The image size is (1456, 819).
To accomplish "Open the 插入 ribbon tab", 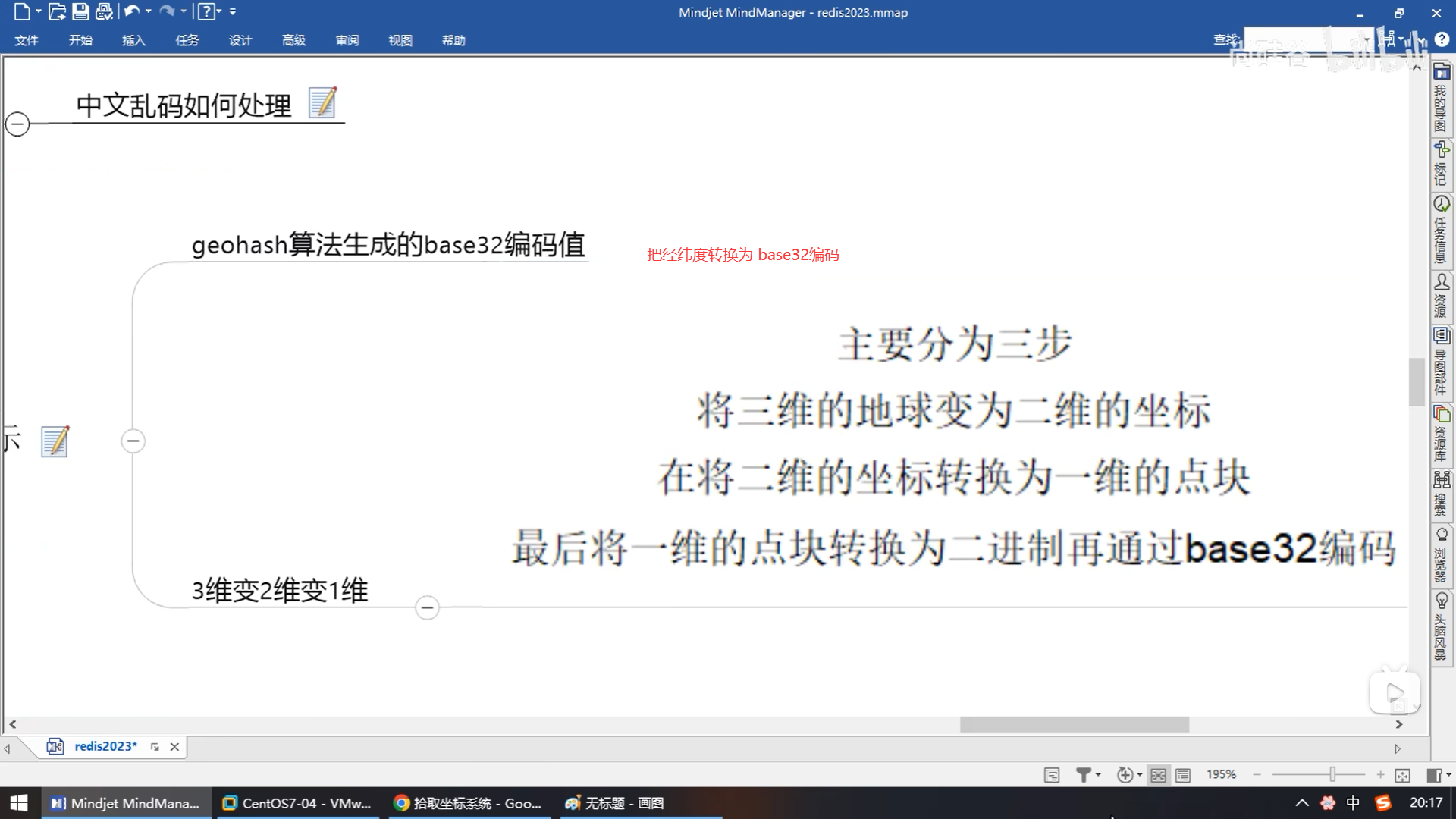I will pos(133,40).
